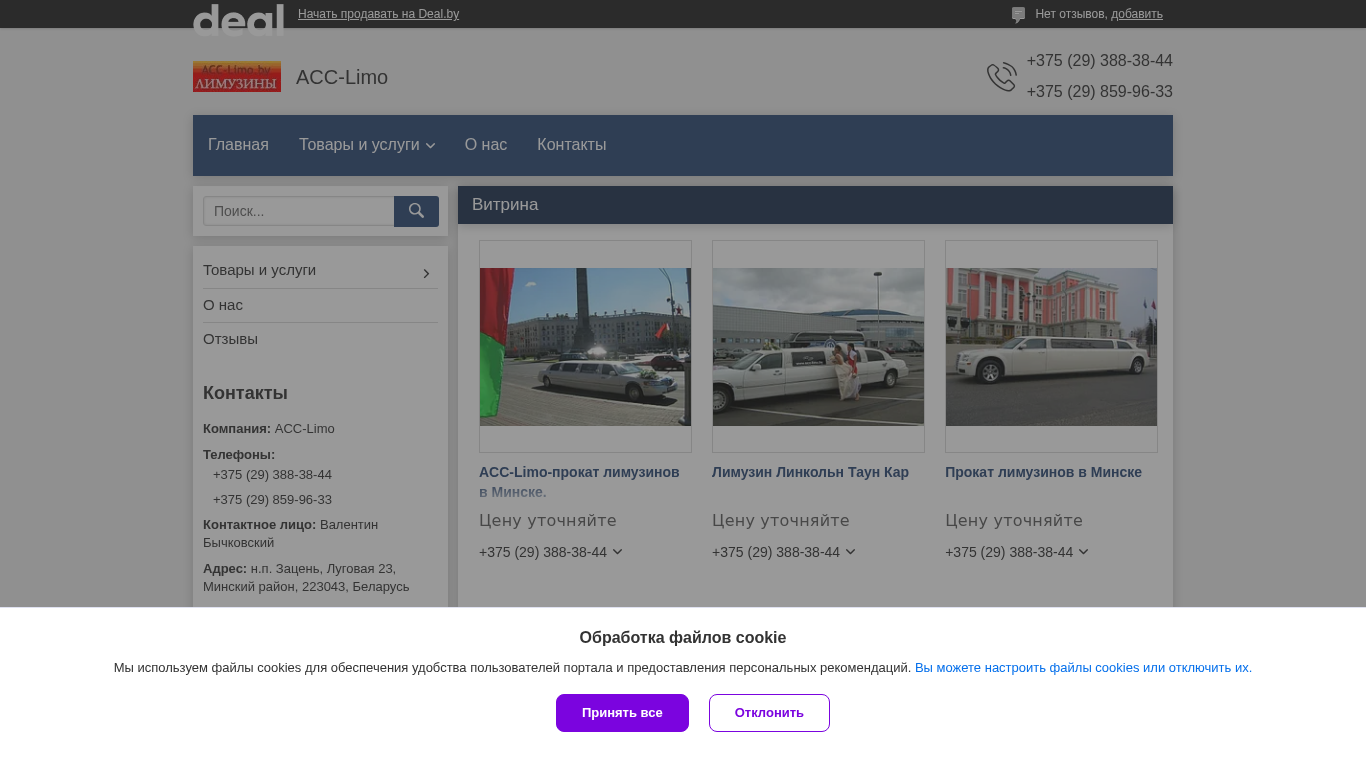Click the Контакты sidebar heading
Screen dimensions: 1366x768
coord(245,393)
